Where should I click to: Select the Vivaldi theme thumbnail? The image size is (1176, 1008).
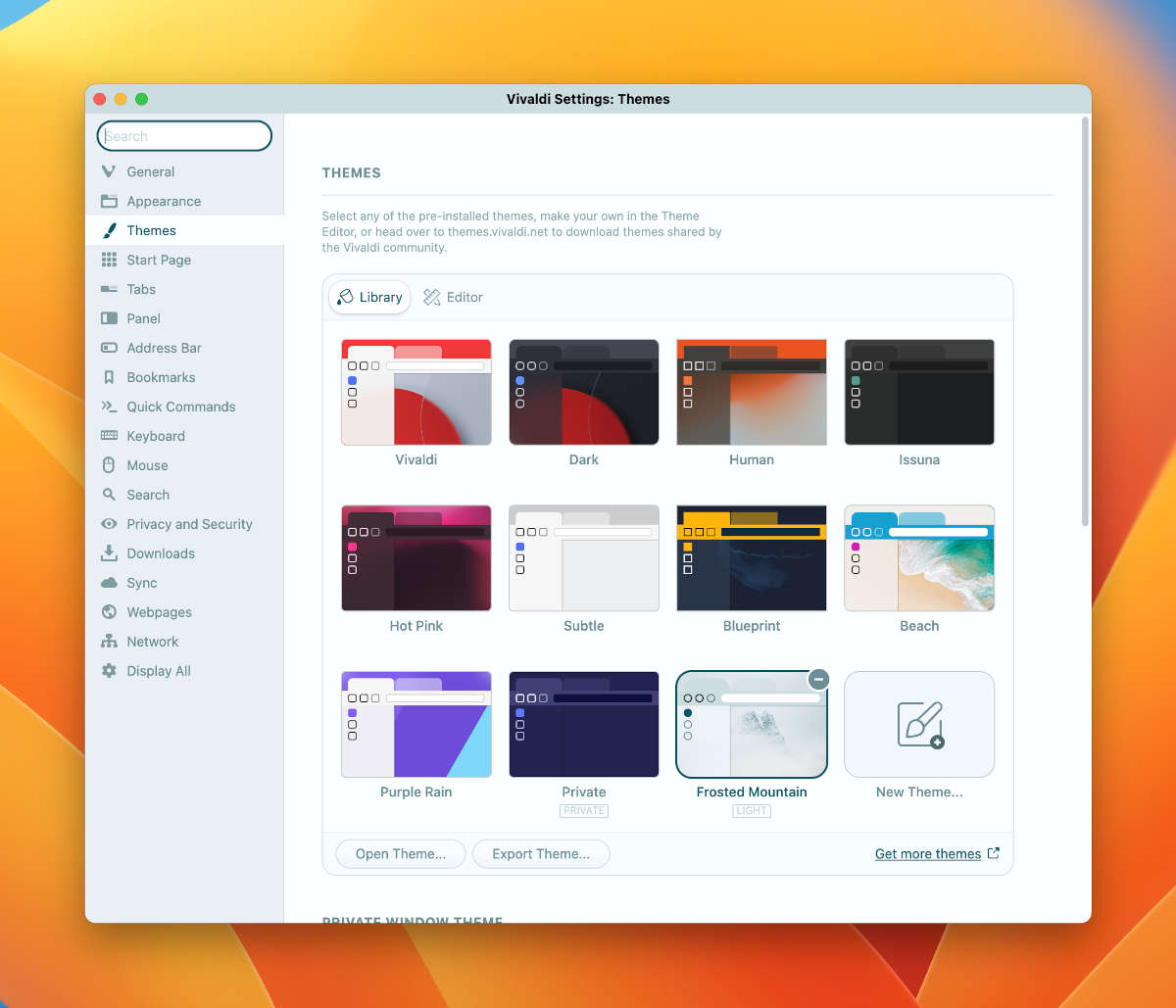click(416, 392)
